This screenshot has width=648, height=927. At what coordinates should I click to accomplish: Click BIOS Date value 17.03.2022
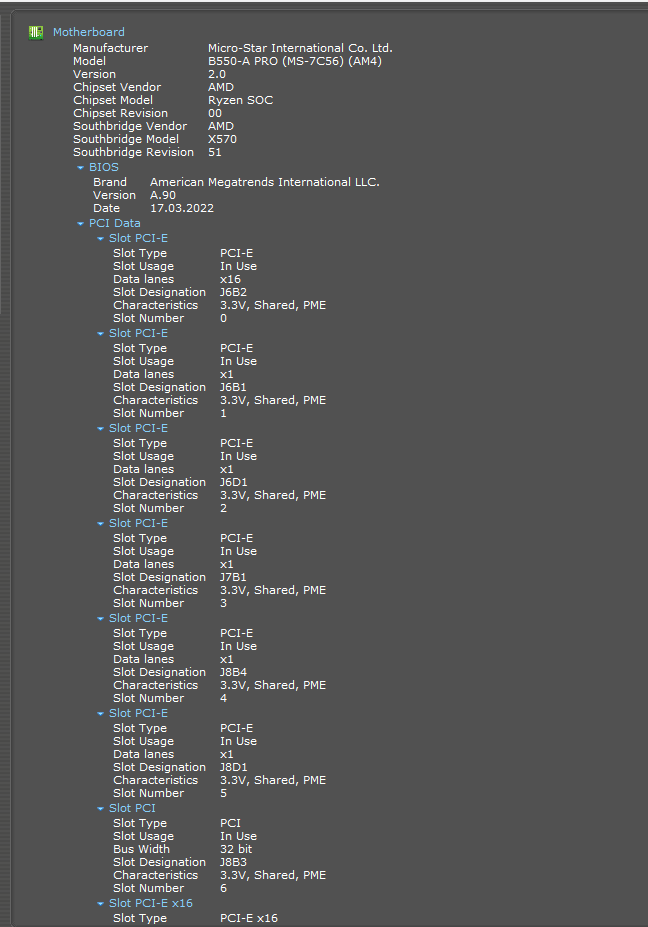[182, 208]
